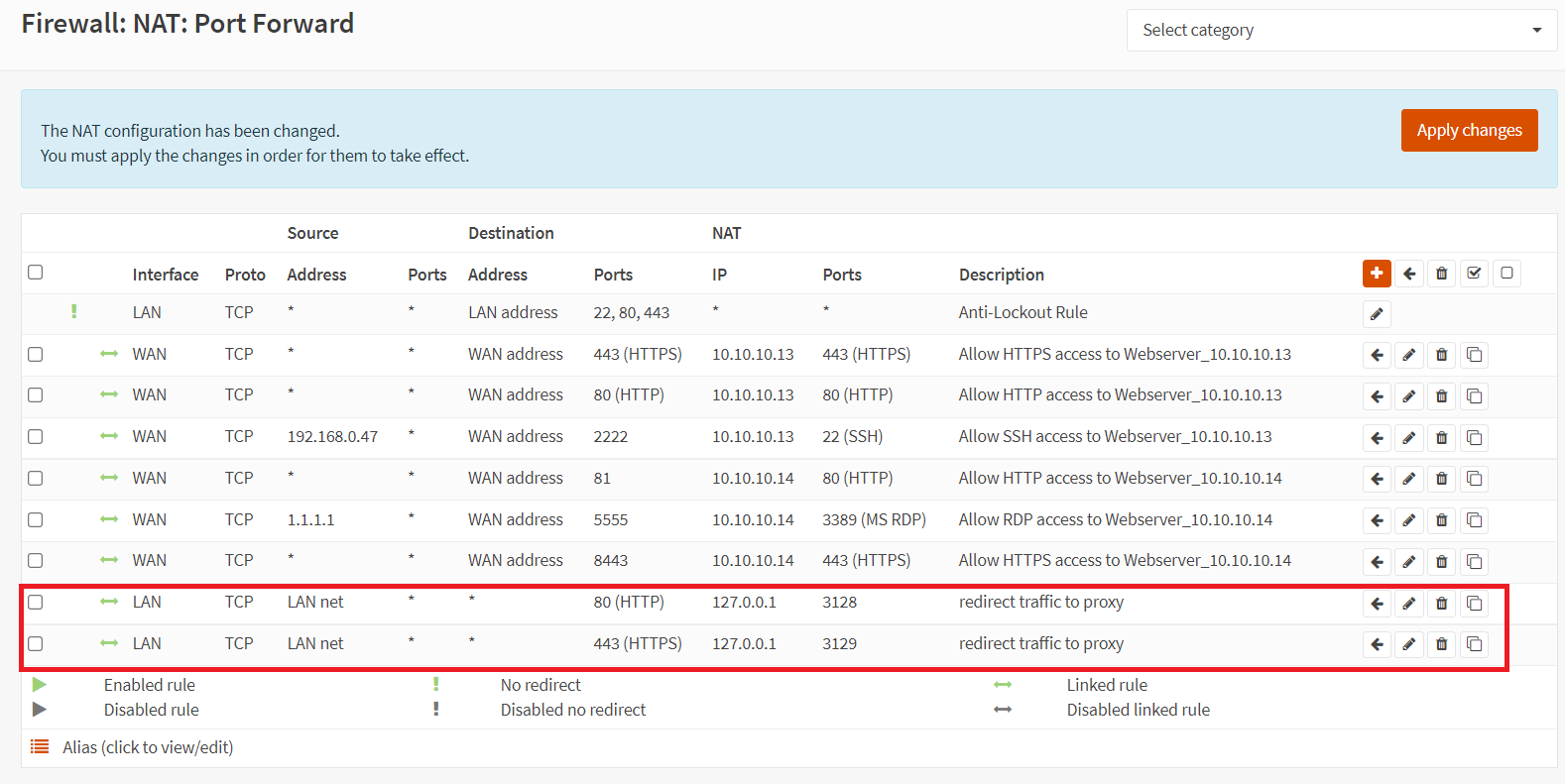Check the select-all checkbox in table header

coord(36,273)
